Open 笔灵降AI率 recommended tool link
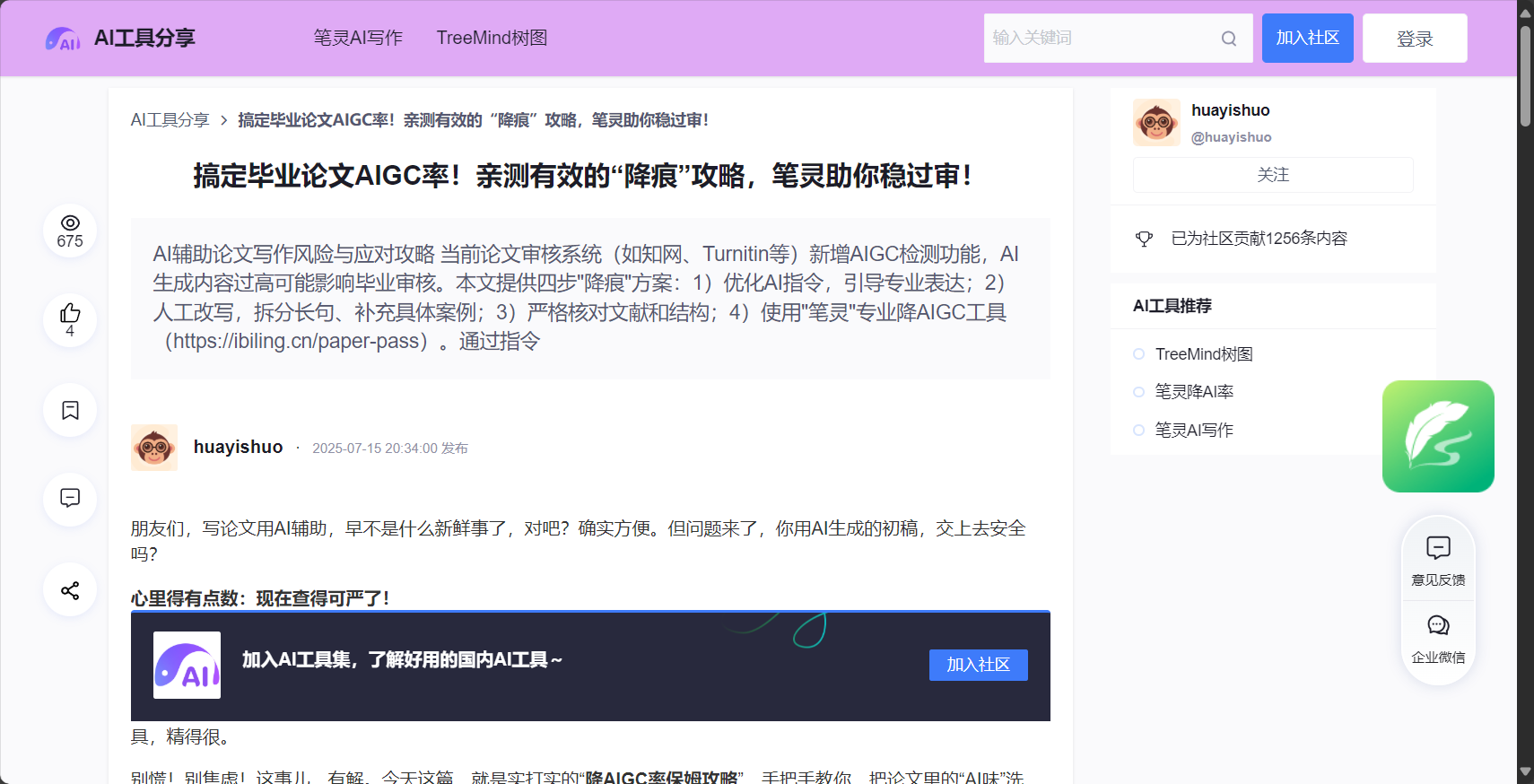 (x=1194, y=392)
